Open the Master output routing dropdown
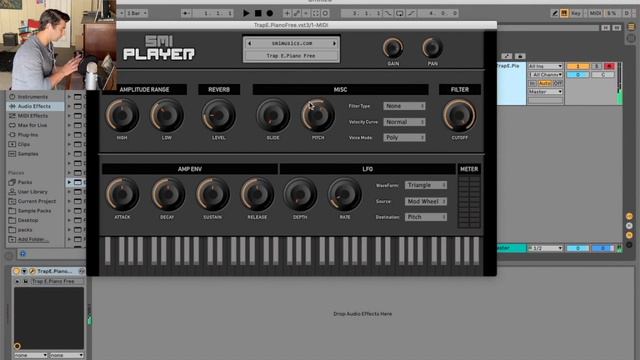Screen dimensions: 640x360 [545, 92]
